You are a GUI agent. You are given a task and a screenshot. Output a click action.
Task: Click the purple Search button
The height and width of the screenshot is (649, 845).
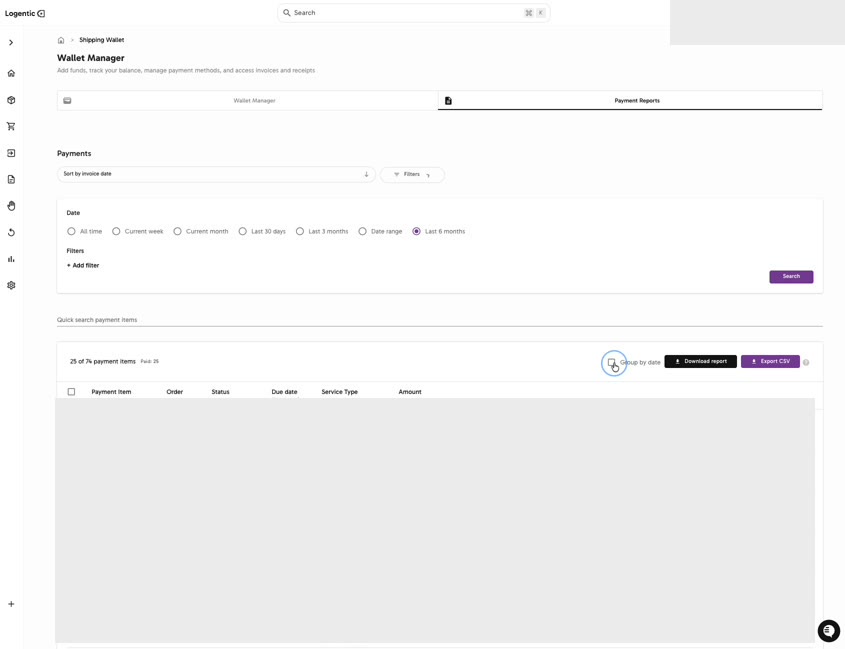coord(791,277)
